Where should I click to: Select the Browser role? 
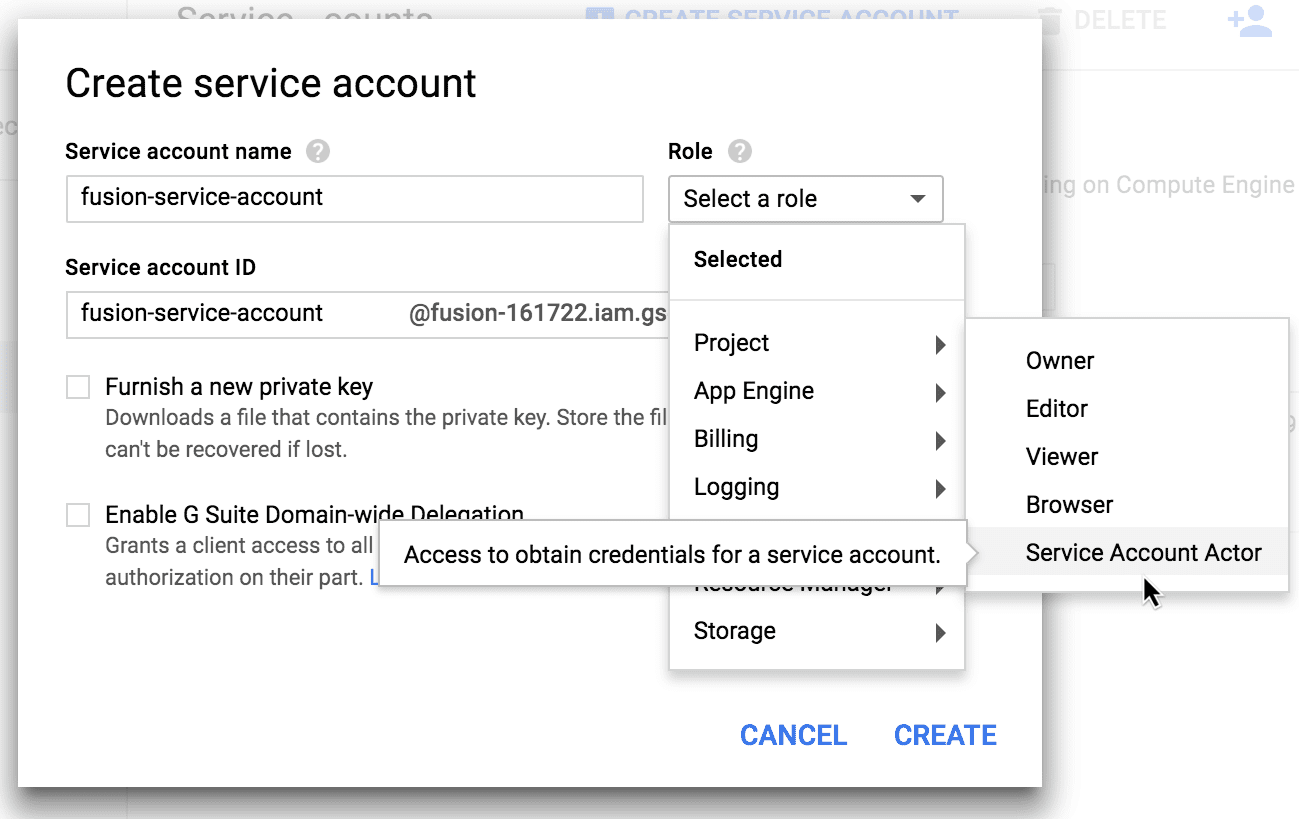pos(1069,505)
